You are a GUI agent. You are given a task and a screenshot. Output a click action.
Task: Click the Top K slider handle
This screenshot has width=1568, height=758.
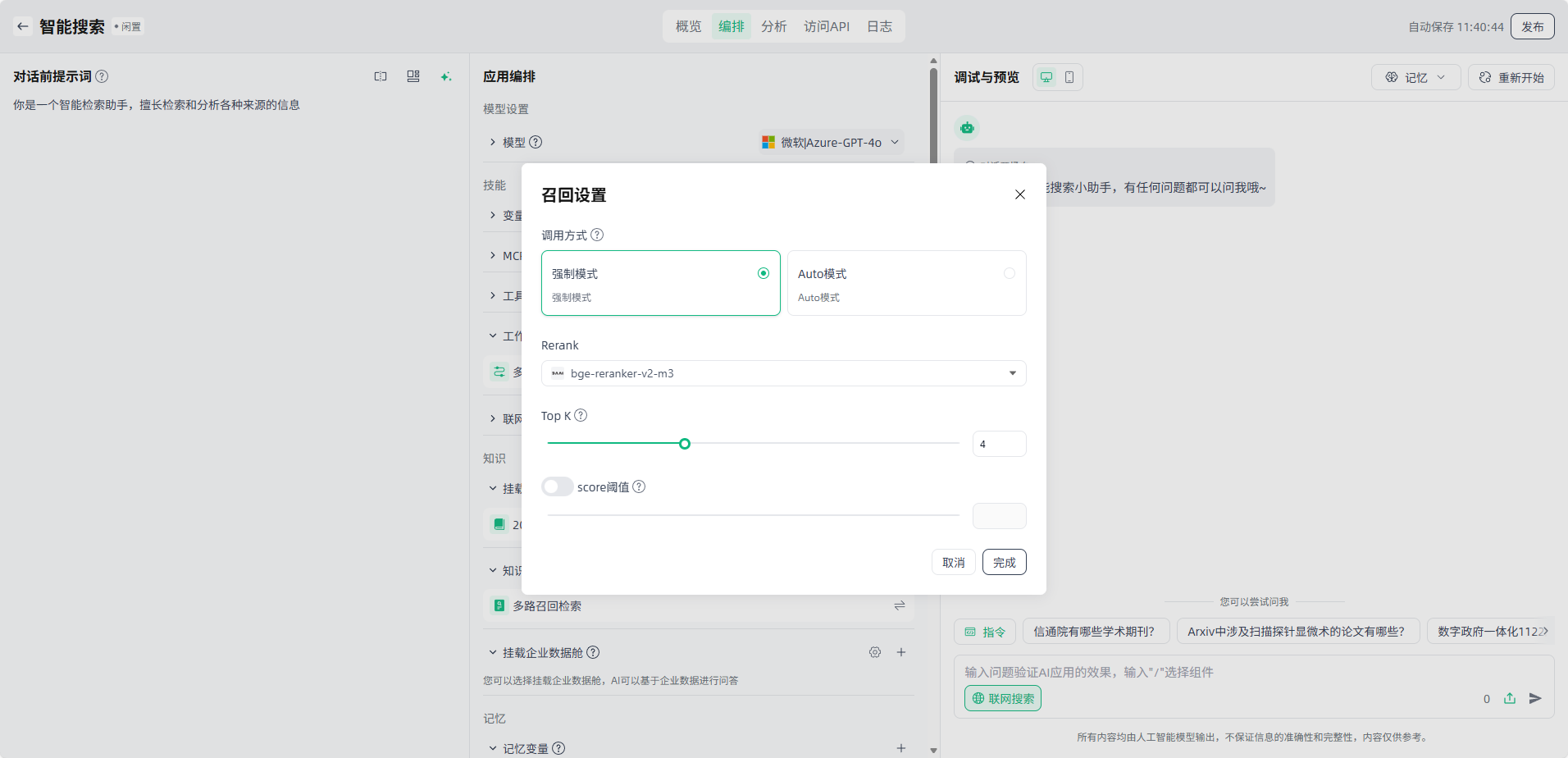coord(685,444)
